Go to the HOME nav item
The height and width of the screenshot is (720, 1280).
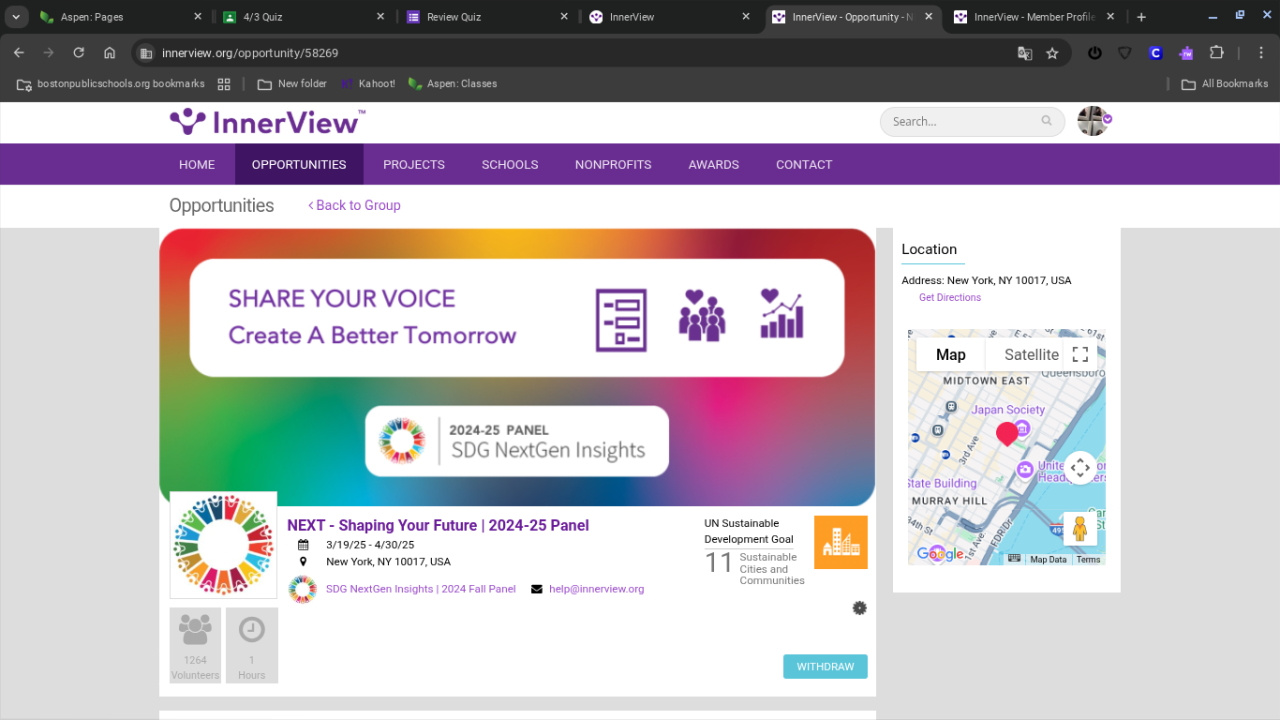197,165
